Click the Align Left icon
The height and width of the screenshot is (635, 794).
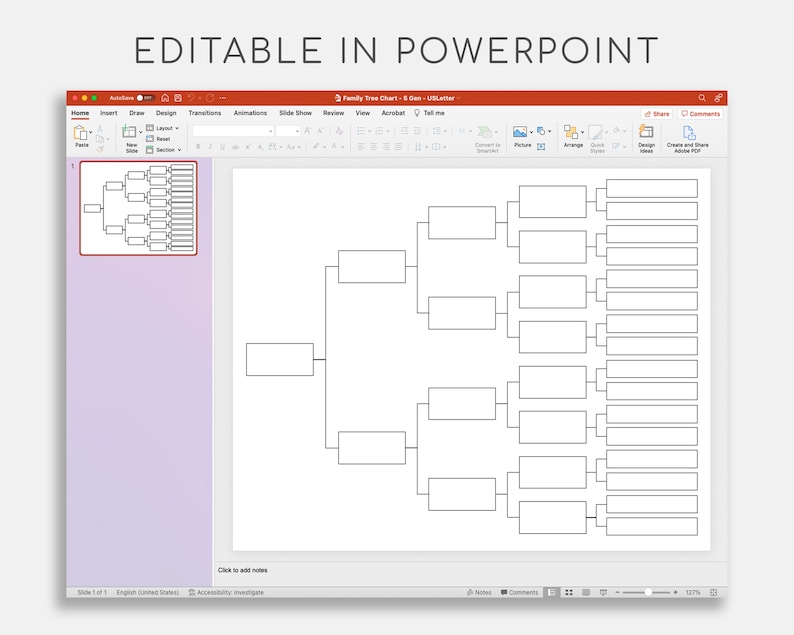coord(361,147)
